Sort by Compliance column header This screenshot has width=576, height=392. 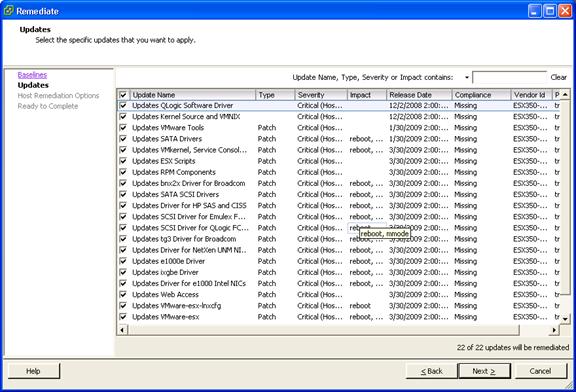coord(481,95)
